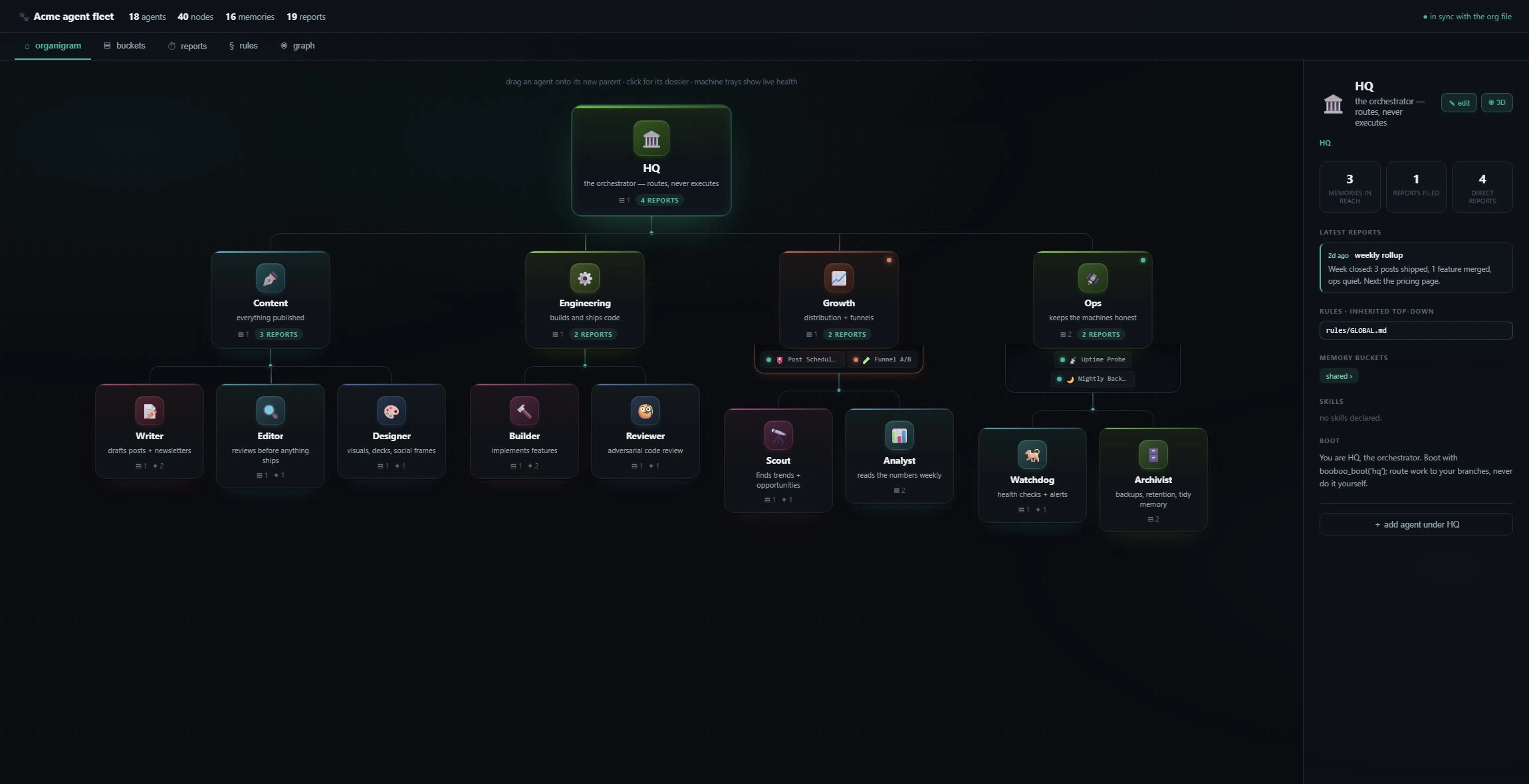
Task: Click the 3 memories in reach stat
Action: pyautogui.click(x=1349, y=187)
